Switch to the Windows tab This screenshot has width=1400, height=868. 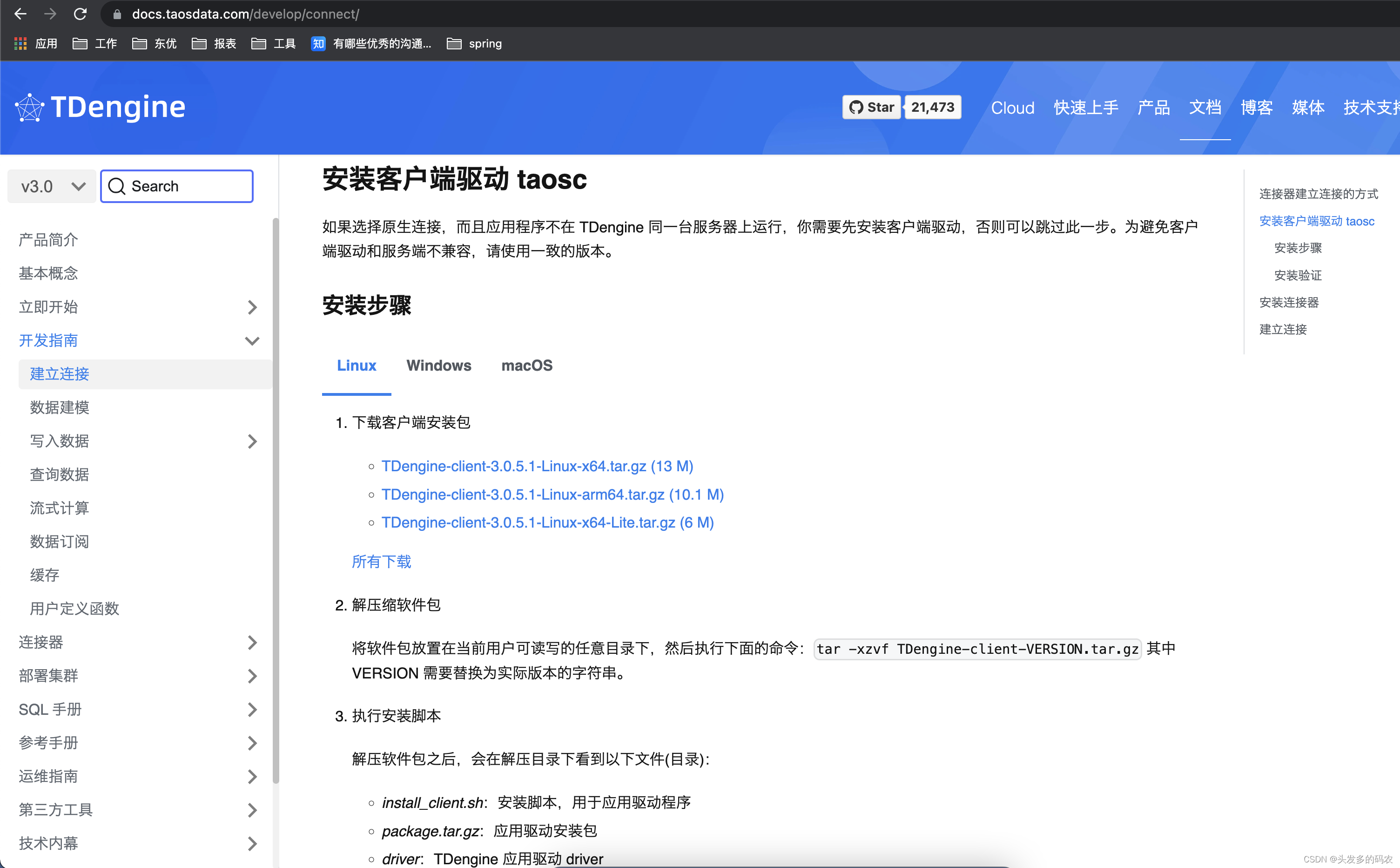pos(439,366)
